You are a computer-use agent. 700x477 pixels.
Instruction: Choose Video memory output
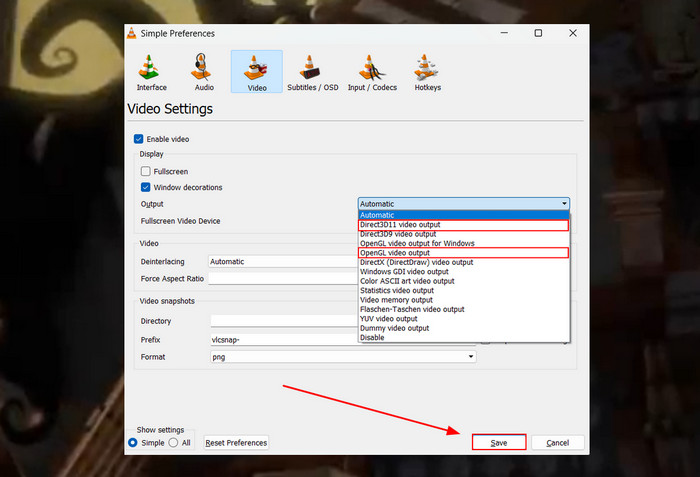click(x=463, y=300)
